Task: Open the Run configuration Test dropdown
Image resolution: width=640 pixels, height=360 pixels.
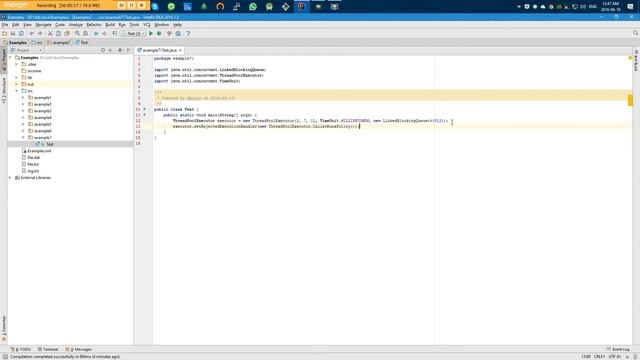Action: click(x=133, y=33)
